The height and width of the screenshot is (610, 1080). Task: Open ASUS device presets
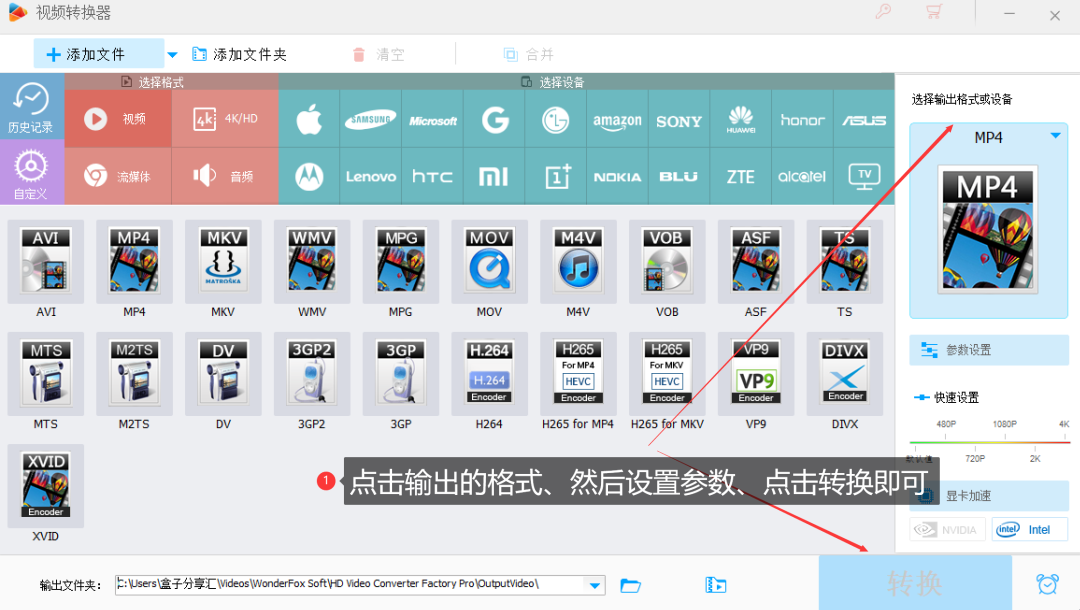tap(864, 119)
